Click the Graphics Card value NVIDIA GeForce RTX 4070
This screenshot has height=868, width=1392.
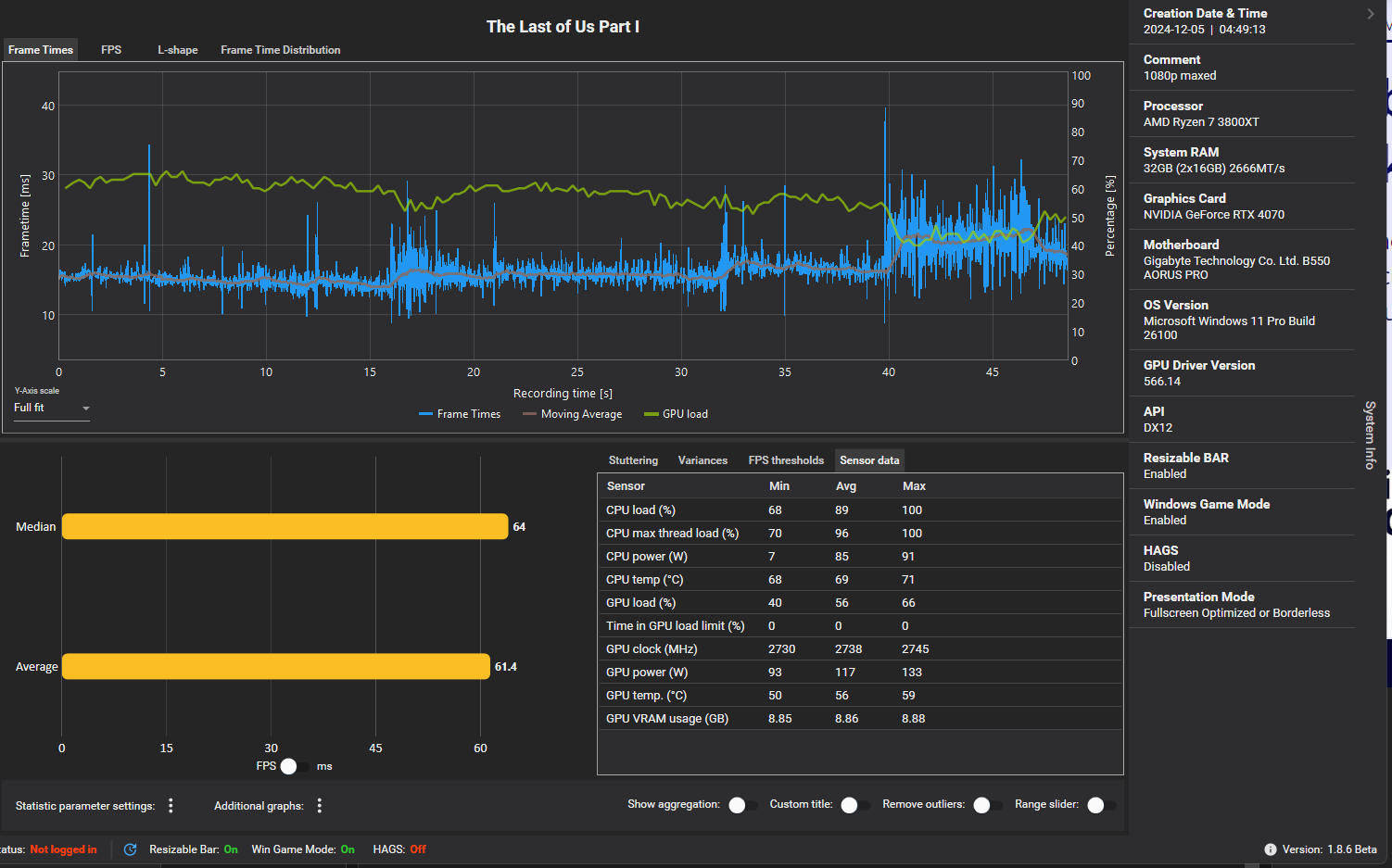coord(1214,215)
